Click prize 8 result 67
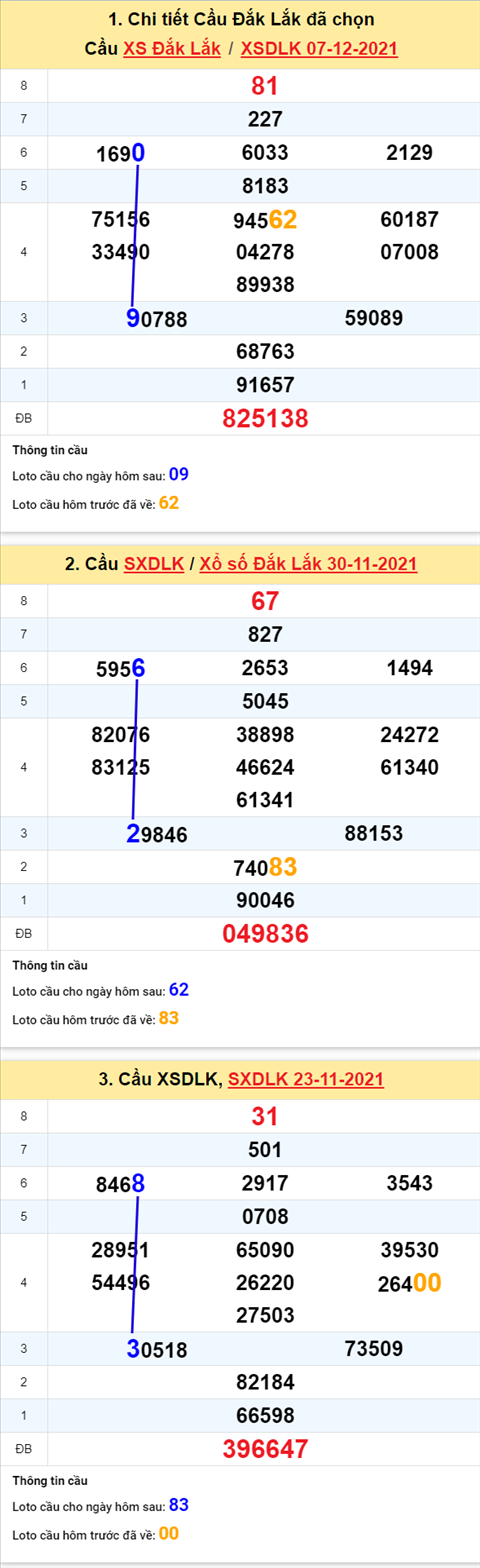480x1568 pixels. pos(265,601)
